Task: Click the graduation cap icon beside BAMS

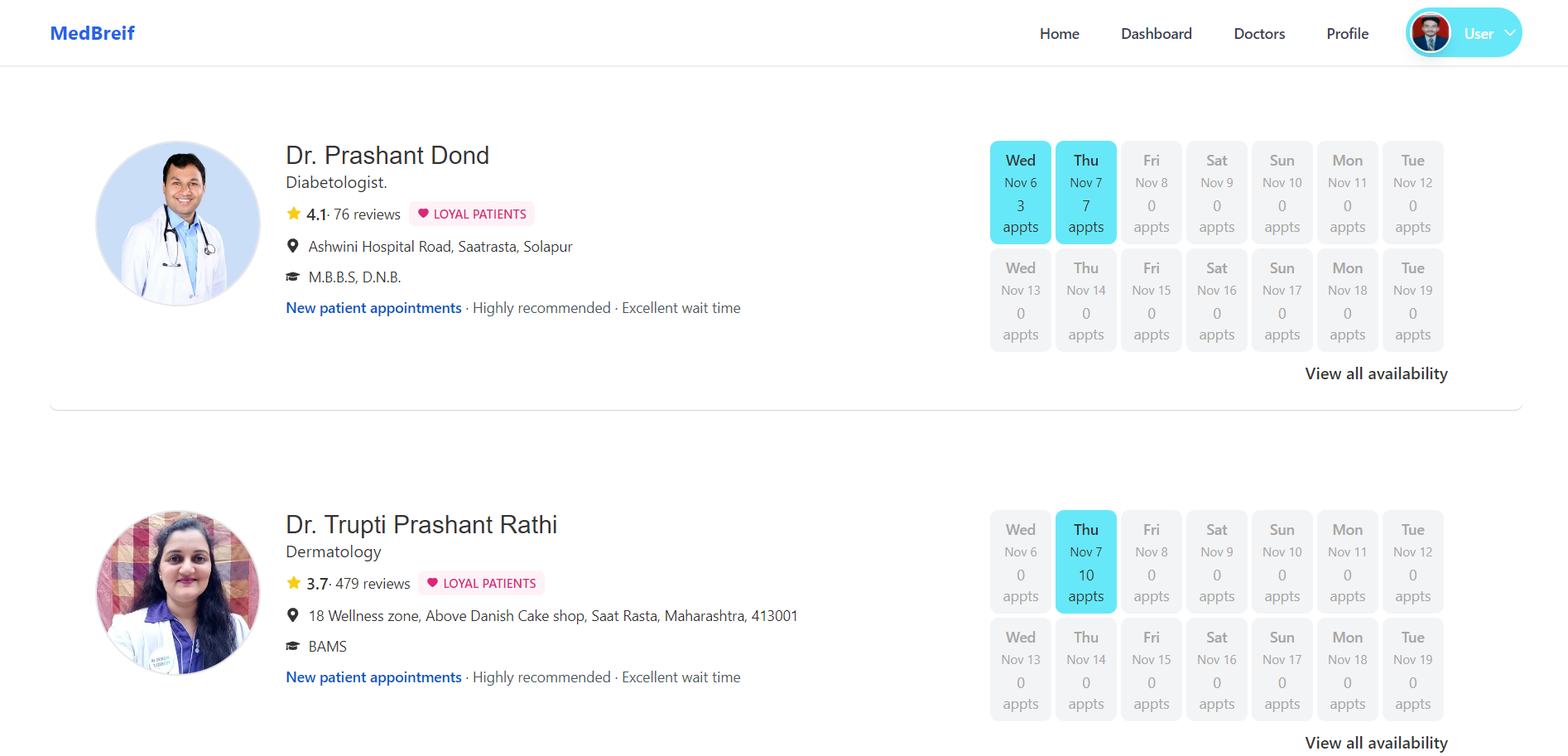Action: click(292, 646)
